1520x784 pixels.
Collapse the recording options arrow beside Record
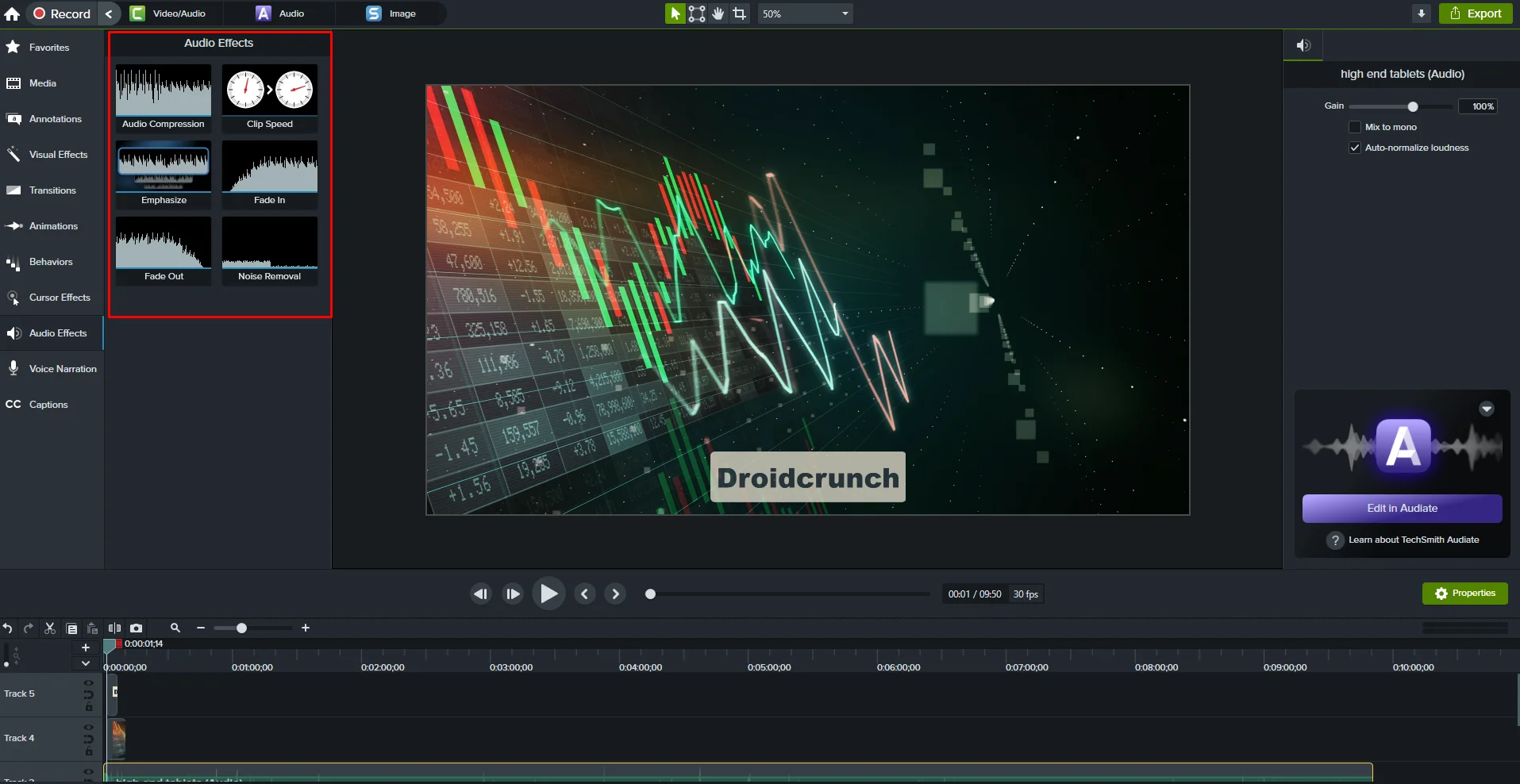point(109,13)
